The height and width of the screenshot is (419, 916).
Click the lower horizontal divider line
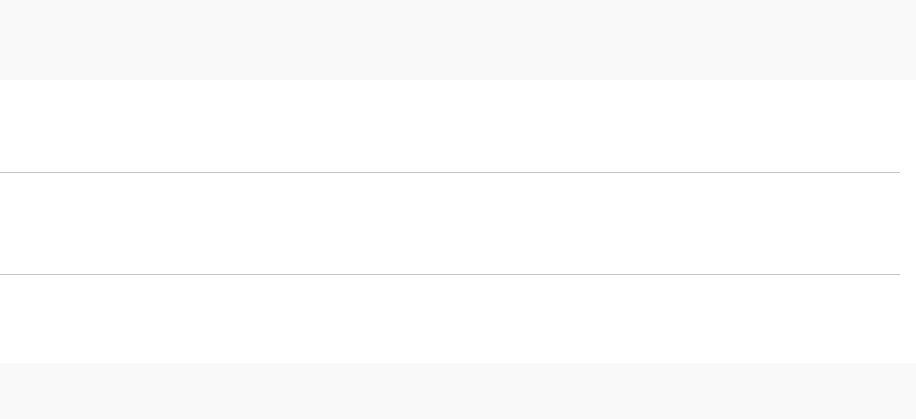[x=450, y=274]
